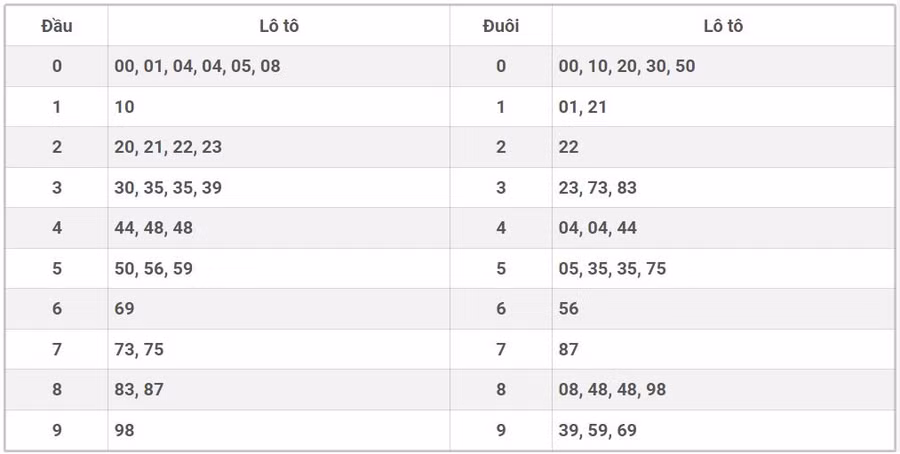Click the Lô tô header beside Đuôi

pyautogui.click(x=722, y=26)
